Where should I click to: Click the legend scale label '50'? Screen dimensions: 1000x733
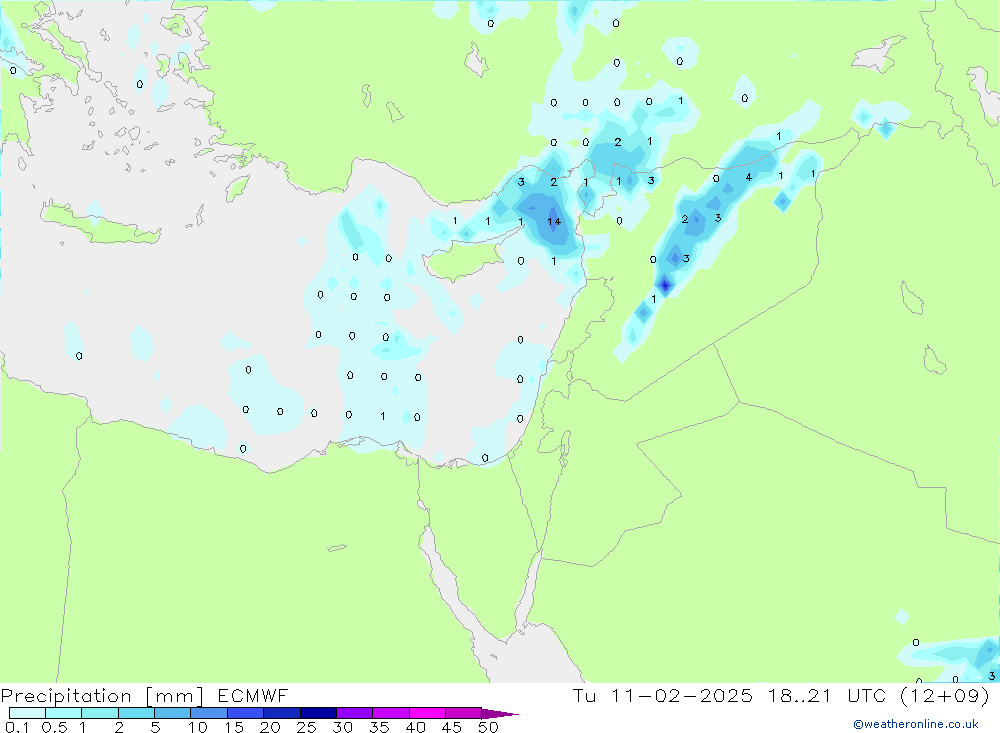[x=488, y=727]
